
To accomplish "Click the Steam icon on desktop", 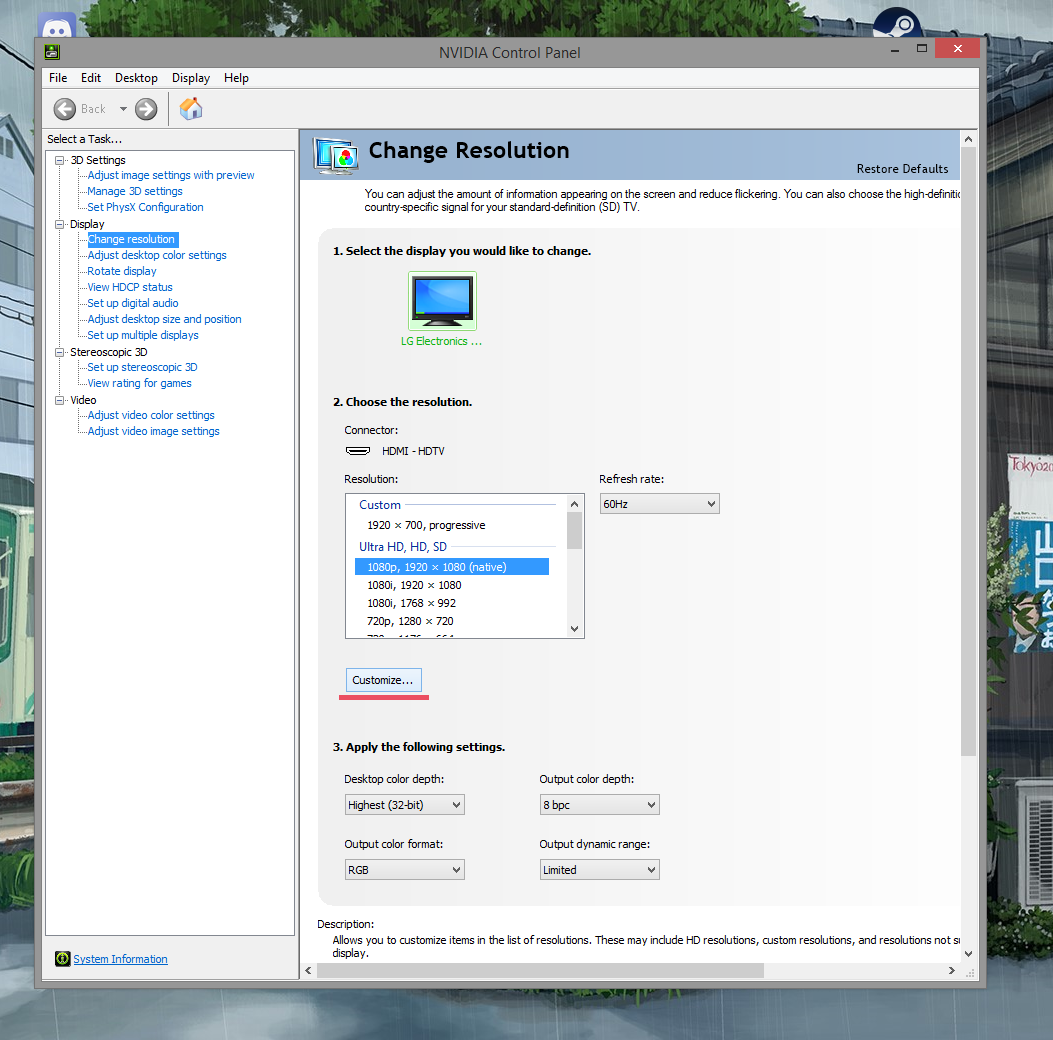I will click(898, 23).
